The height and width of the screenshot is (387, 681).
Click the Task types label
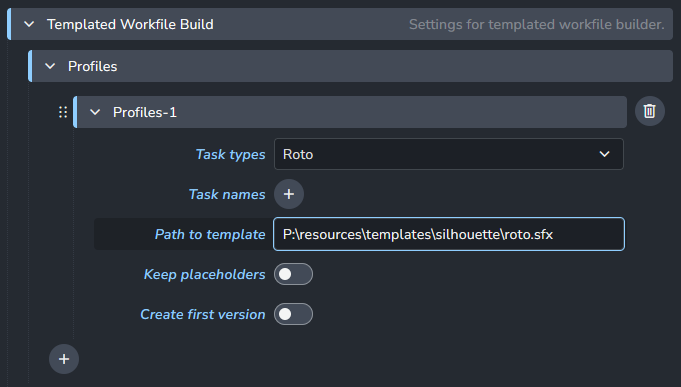point(230,154)
